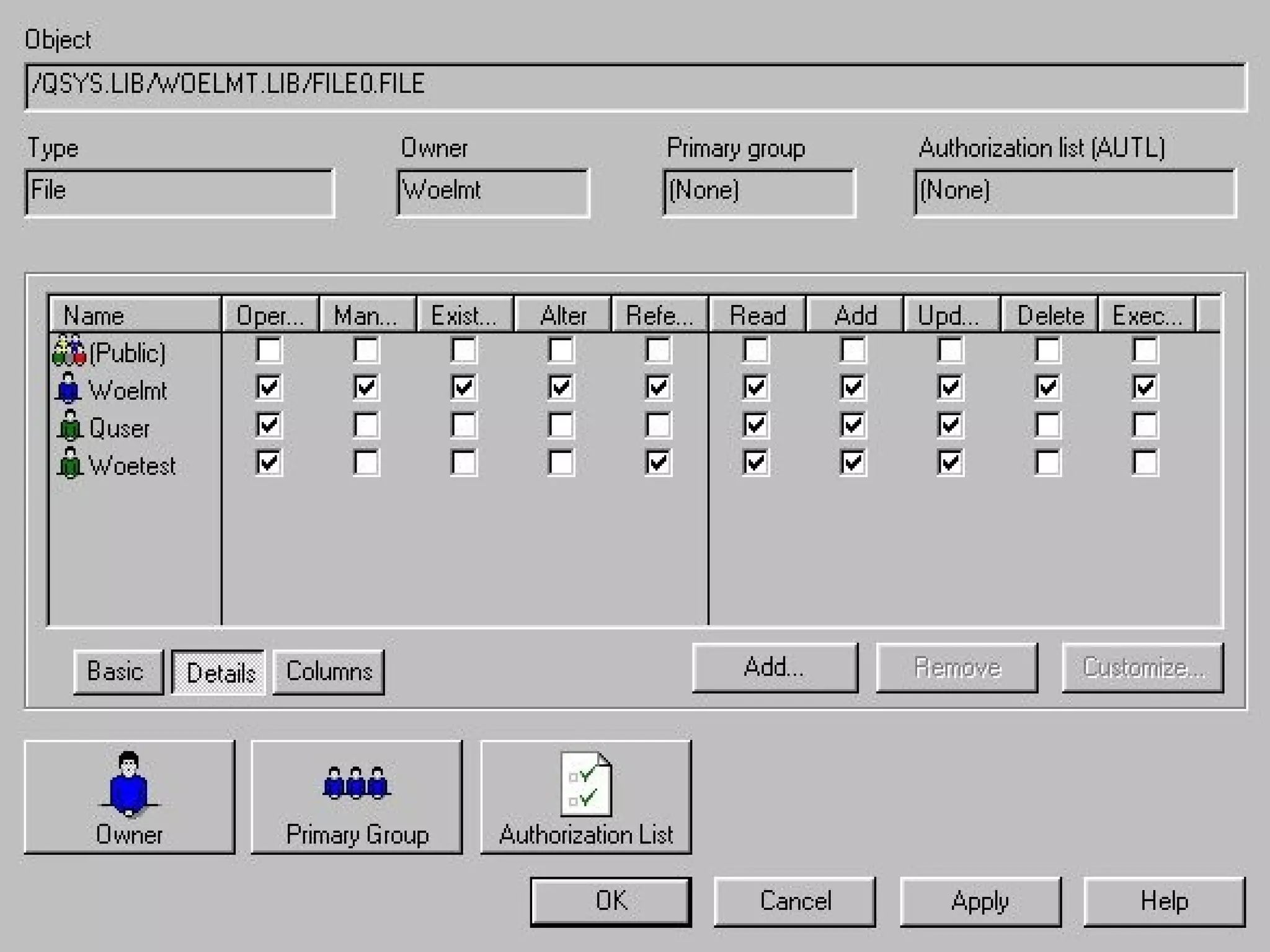The image size is (1270, 952).
Task: Select the (Public) group icon in list
Action: coord(69,351)
